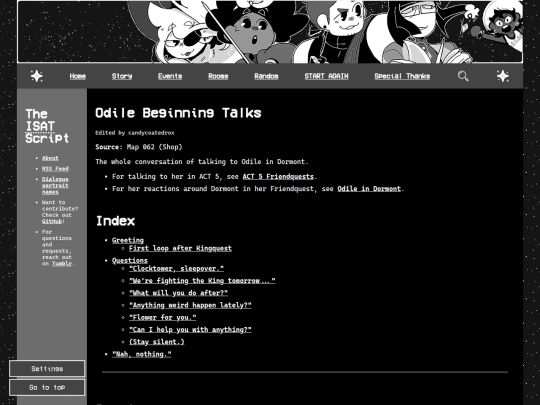
Task: Open Dialogue portrait names link
Action: [55, 185]
